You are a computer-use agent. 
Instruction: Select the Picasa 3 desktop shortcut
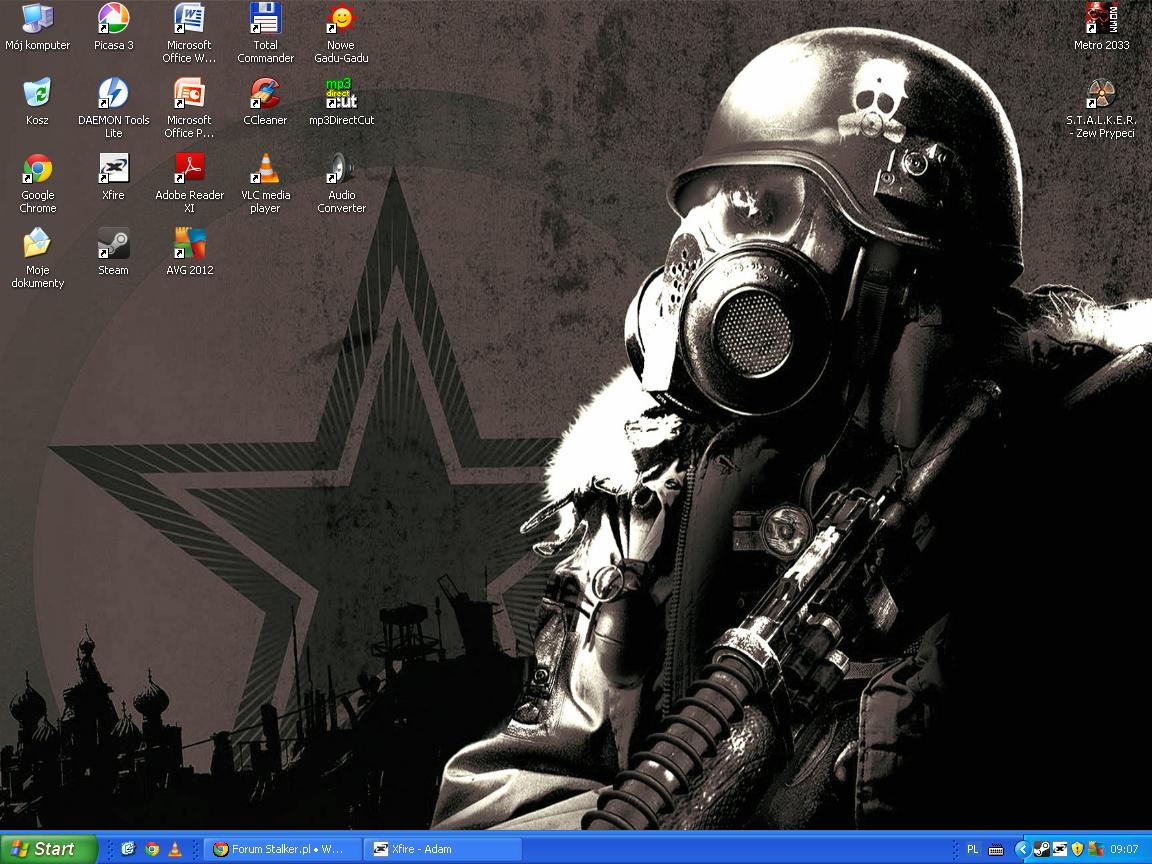[113, 26]
